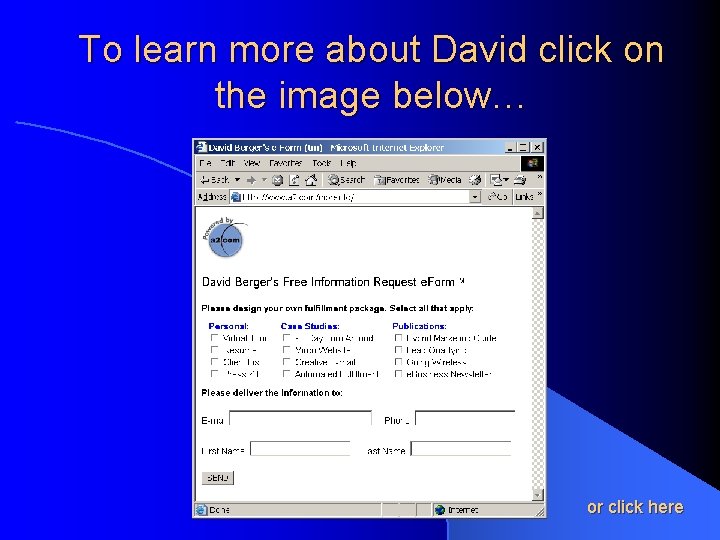Check the Creative email box under Case Studies
The width and height of the screenshot is (720, 540).
(287, 362)
